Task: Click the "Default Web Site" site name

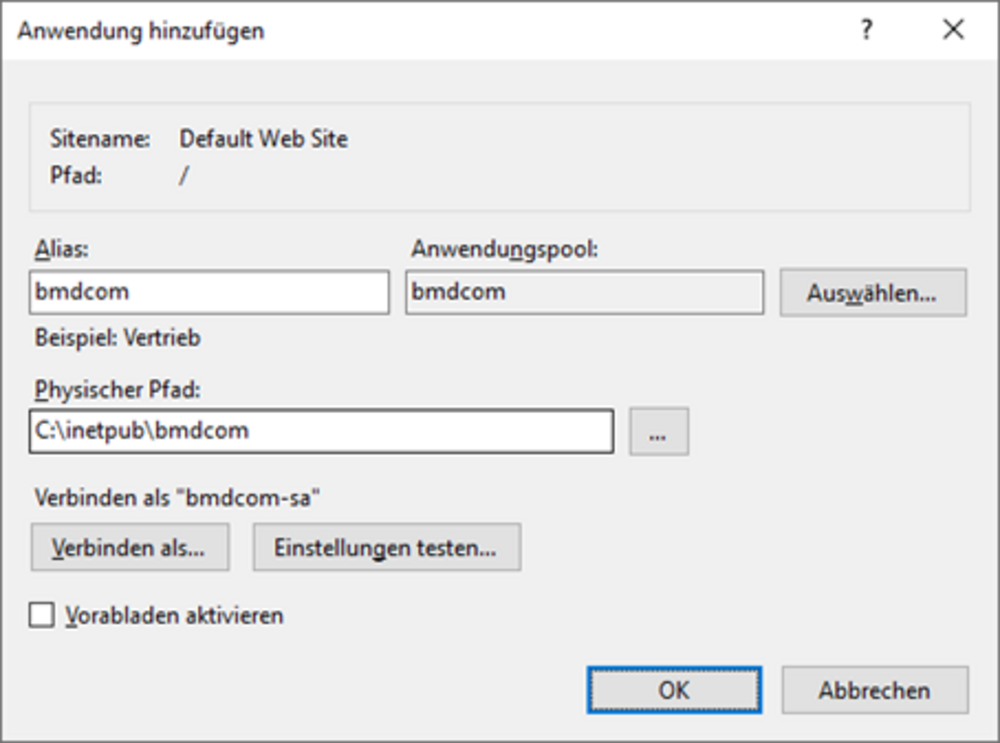Action: tap(263, 139)
